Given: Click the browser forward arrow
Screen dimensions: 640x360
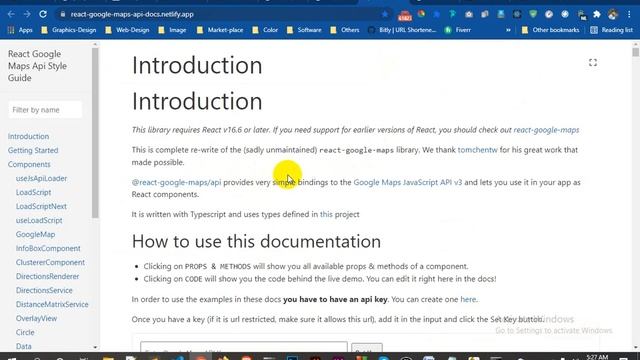Looking at the screenshot, I should click(27, 14).
